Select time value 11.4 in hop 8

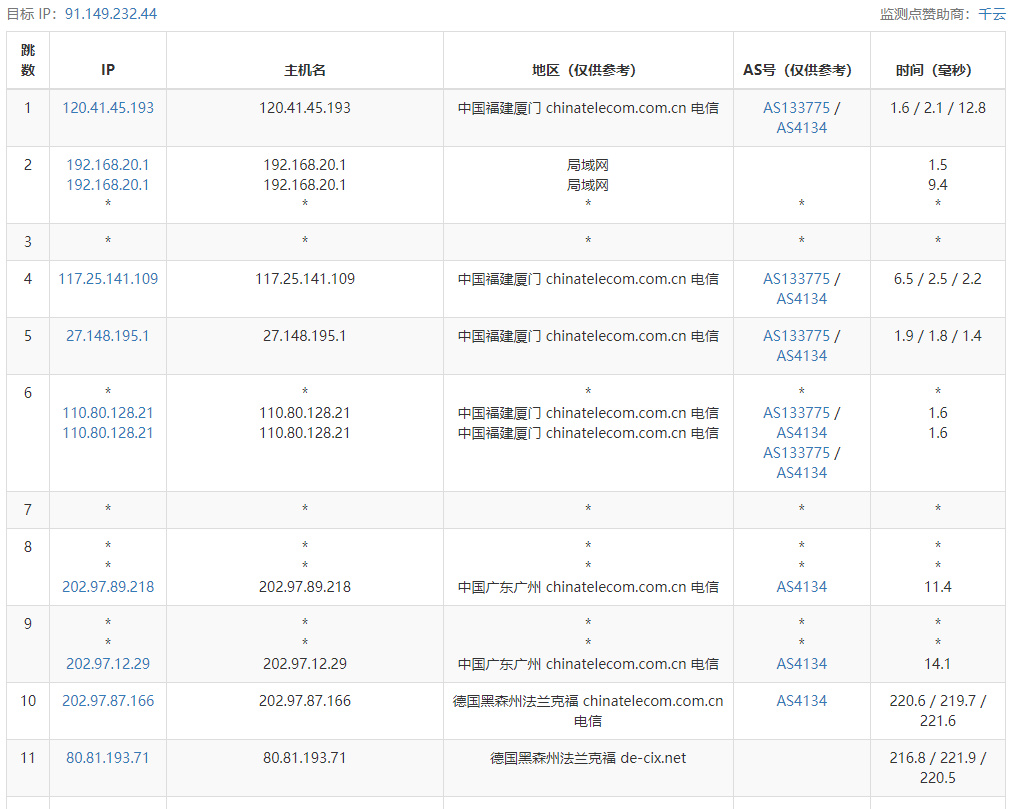coord(938,587)
